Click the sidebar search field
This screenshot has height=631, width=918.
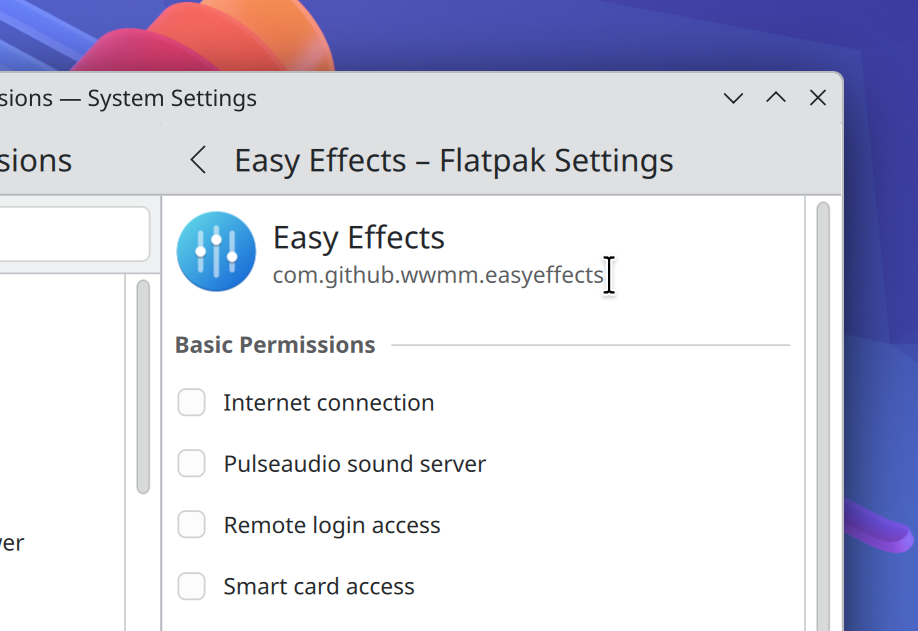(x=70, y=233)
